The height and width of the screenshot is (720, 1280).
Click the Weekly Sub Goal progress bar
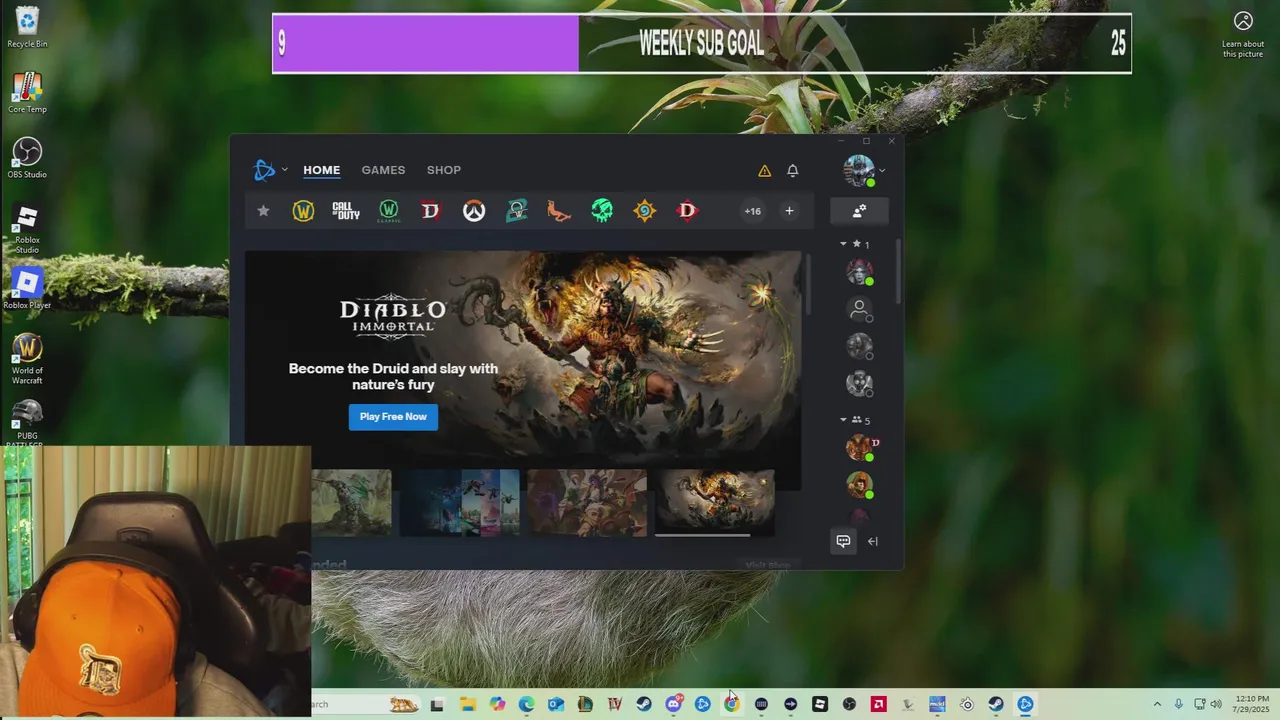point(702,43)
